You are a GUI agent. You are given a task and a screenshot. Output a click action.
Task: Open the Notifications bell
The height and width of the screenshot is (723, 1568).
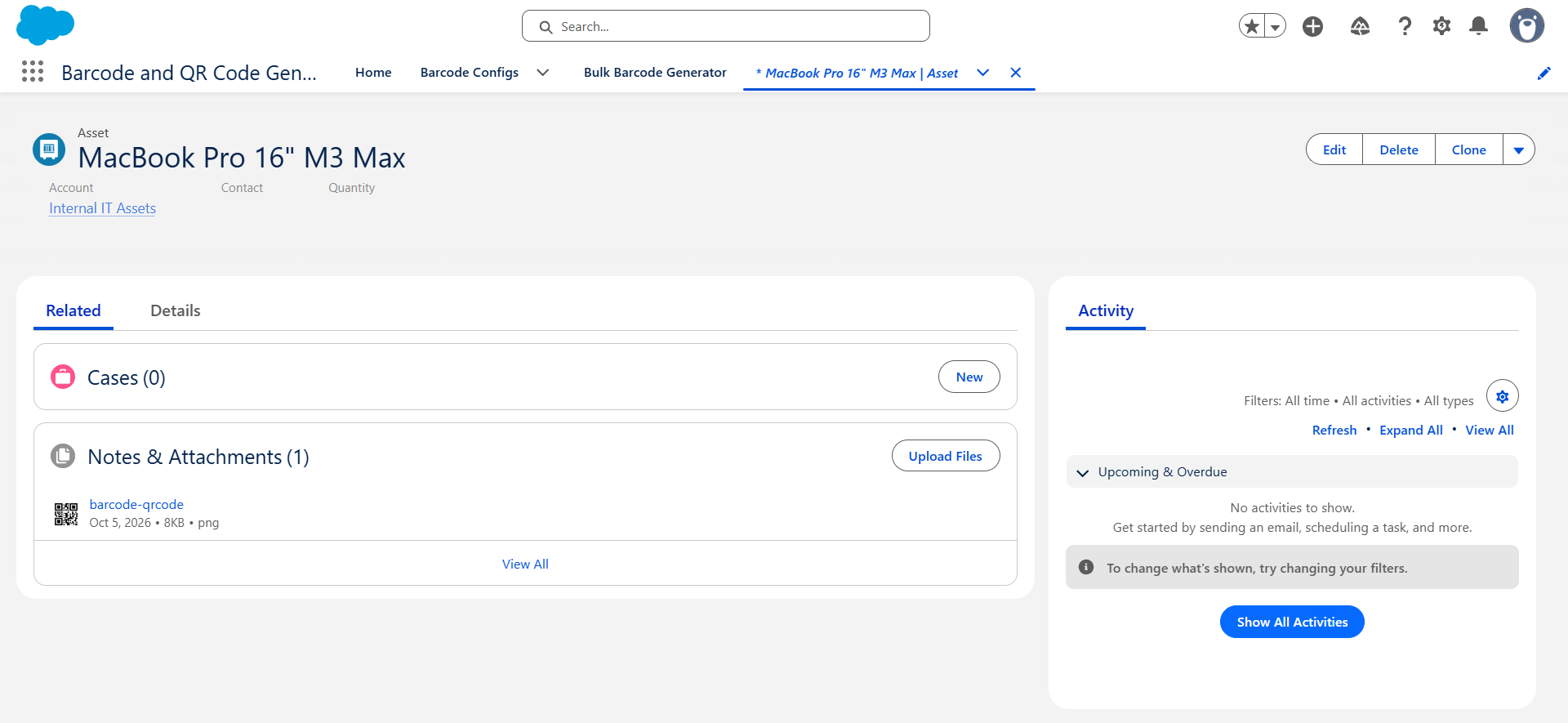pyautogui.click(x=1478, y=26)
